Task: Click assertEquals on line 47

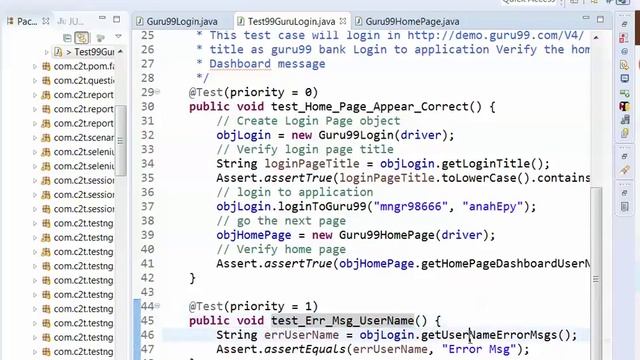Action: (304, 350)
